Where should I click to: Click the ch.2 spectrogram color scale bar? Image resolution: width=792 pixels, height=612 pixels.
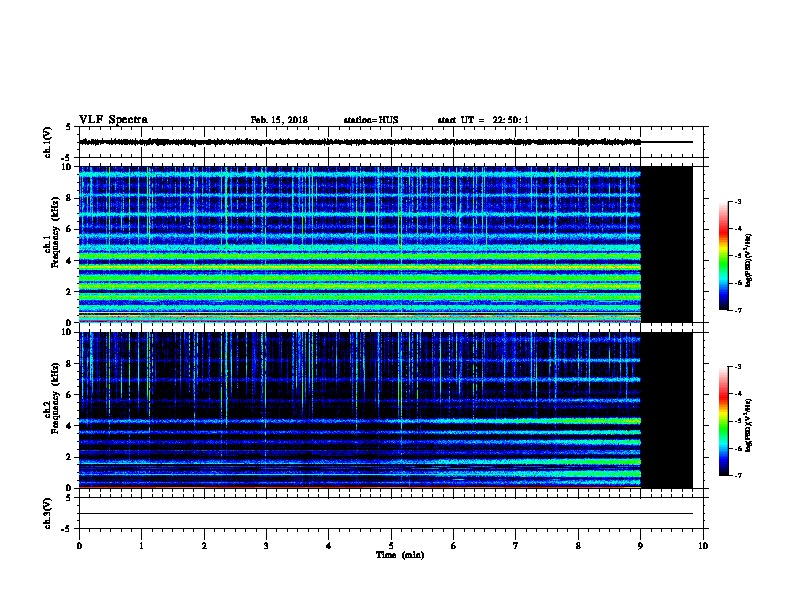tap(724, 421)
